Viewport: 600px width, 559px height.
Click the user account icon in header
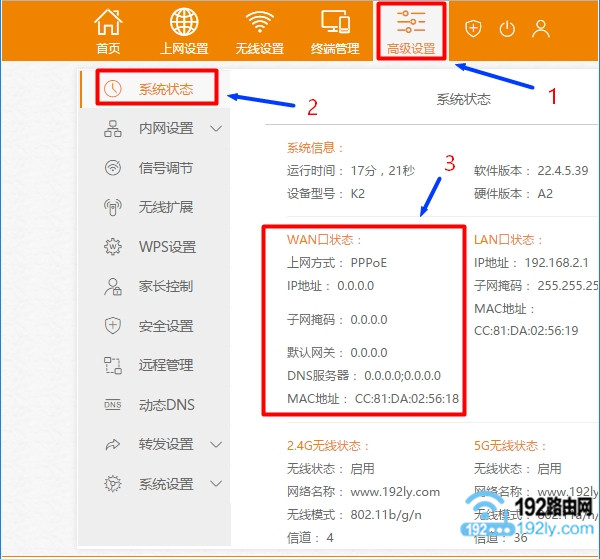click(x=541, y=29)
